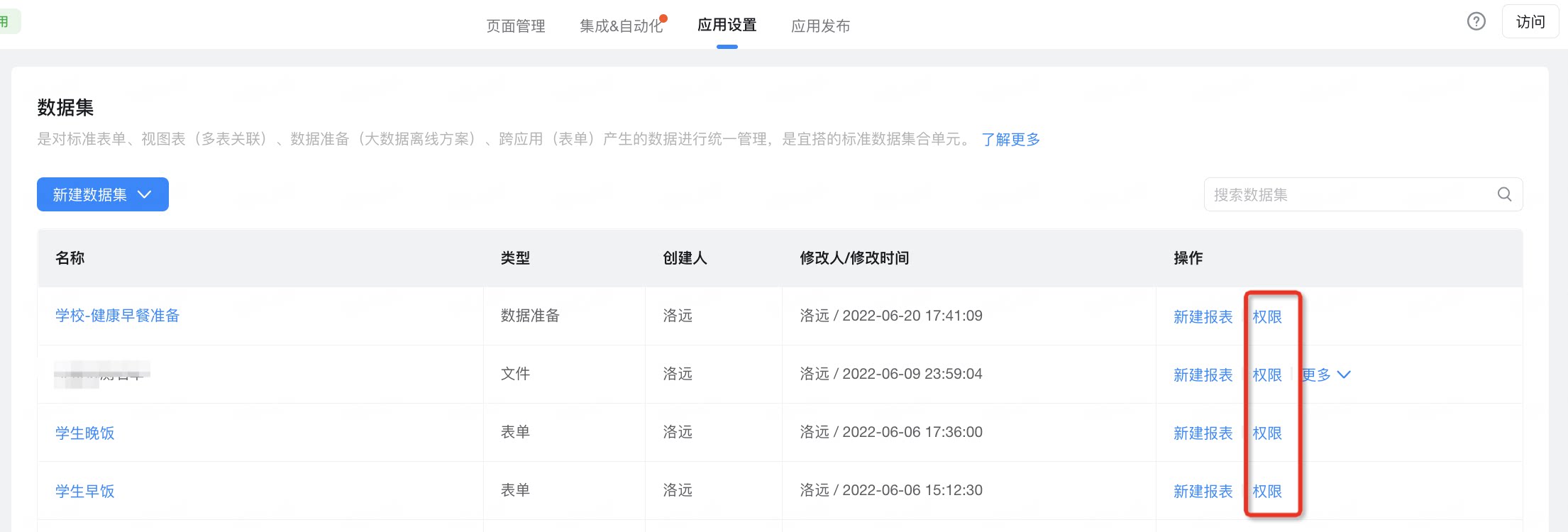Go to the 应用发布 tab

[x=820, y=26]
